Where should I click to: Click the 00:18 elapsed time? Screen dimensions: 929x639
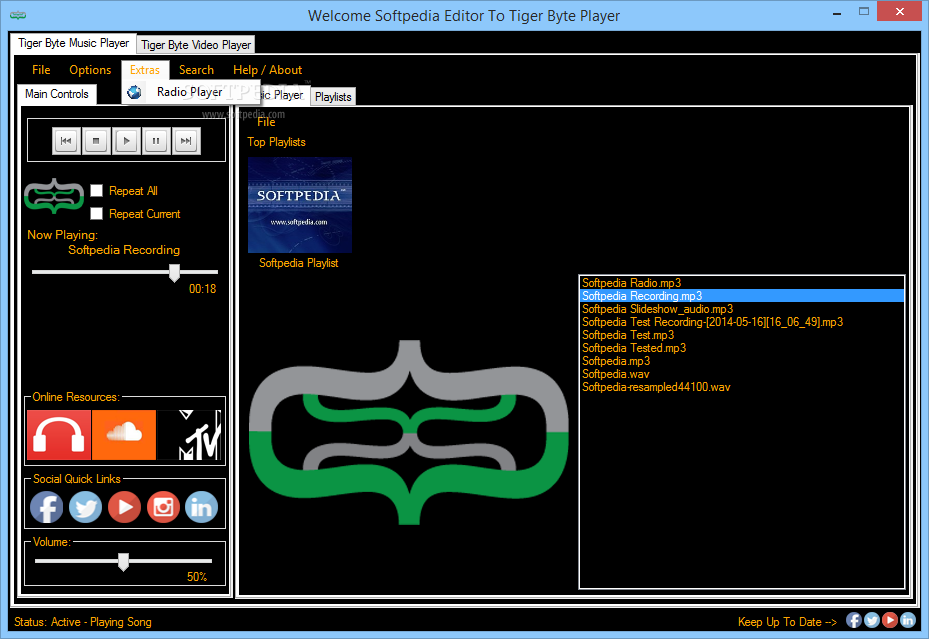[203, 289]
